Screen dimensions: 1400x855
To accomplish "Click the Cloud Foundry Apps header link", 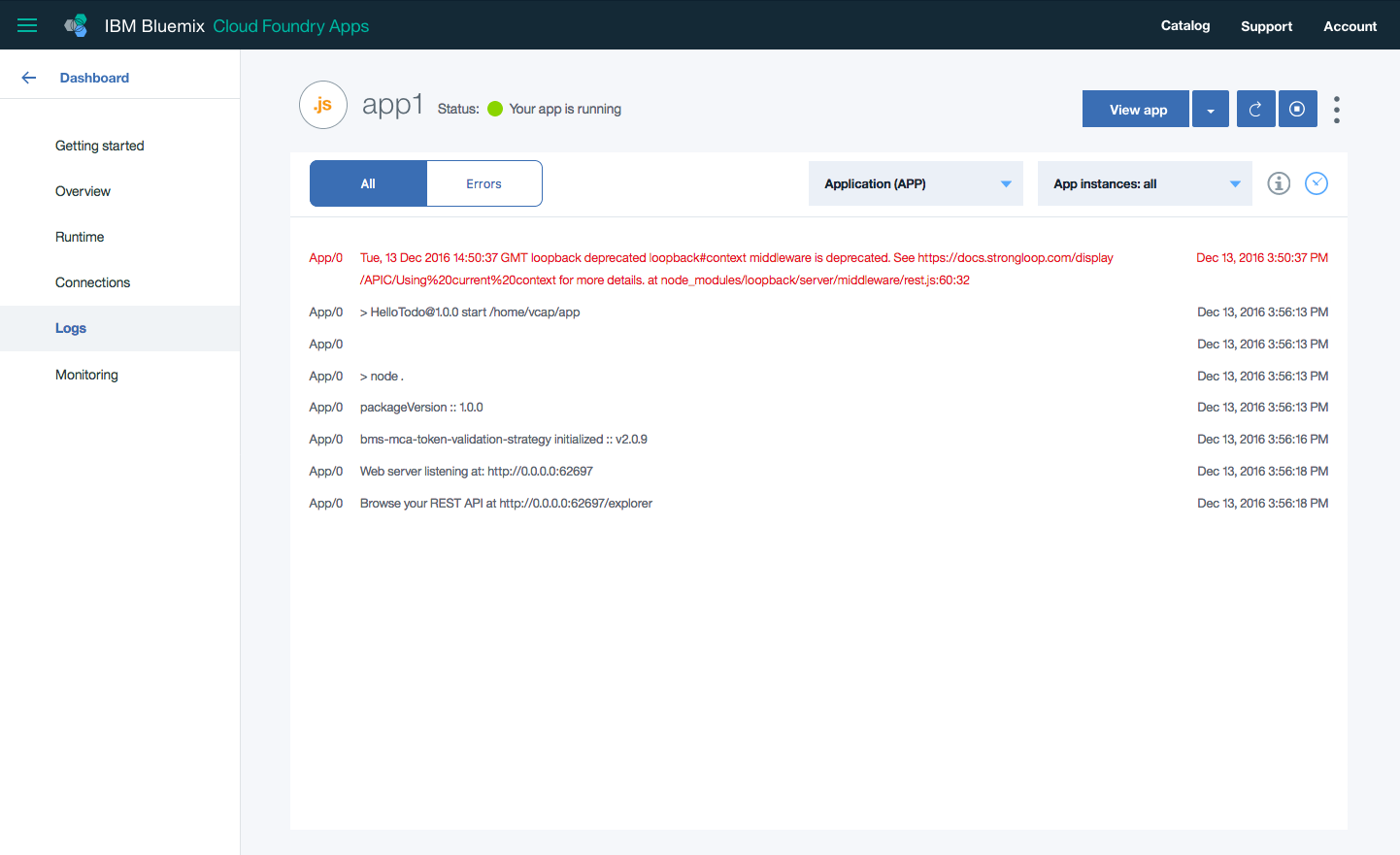I will (x=291, y=26).
